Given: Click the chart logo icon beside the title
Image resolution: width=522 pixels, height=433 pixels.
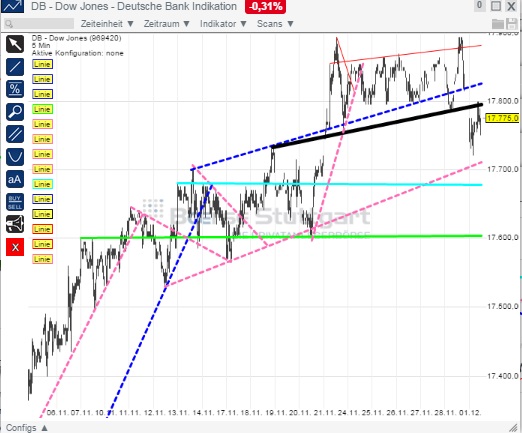Looking at the screenshot, I should (x=13, y=6).
